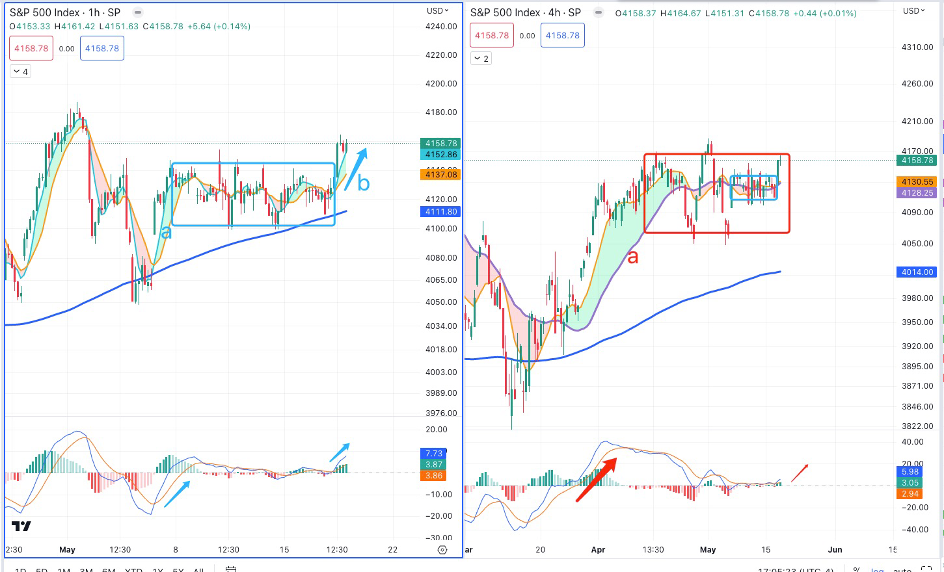
Task: Select the green 4158.78 price label on 1h axis
Action: point(441,143)
